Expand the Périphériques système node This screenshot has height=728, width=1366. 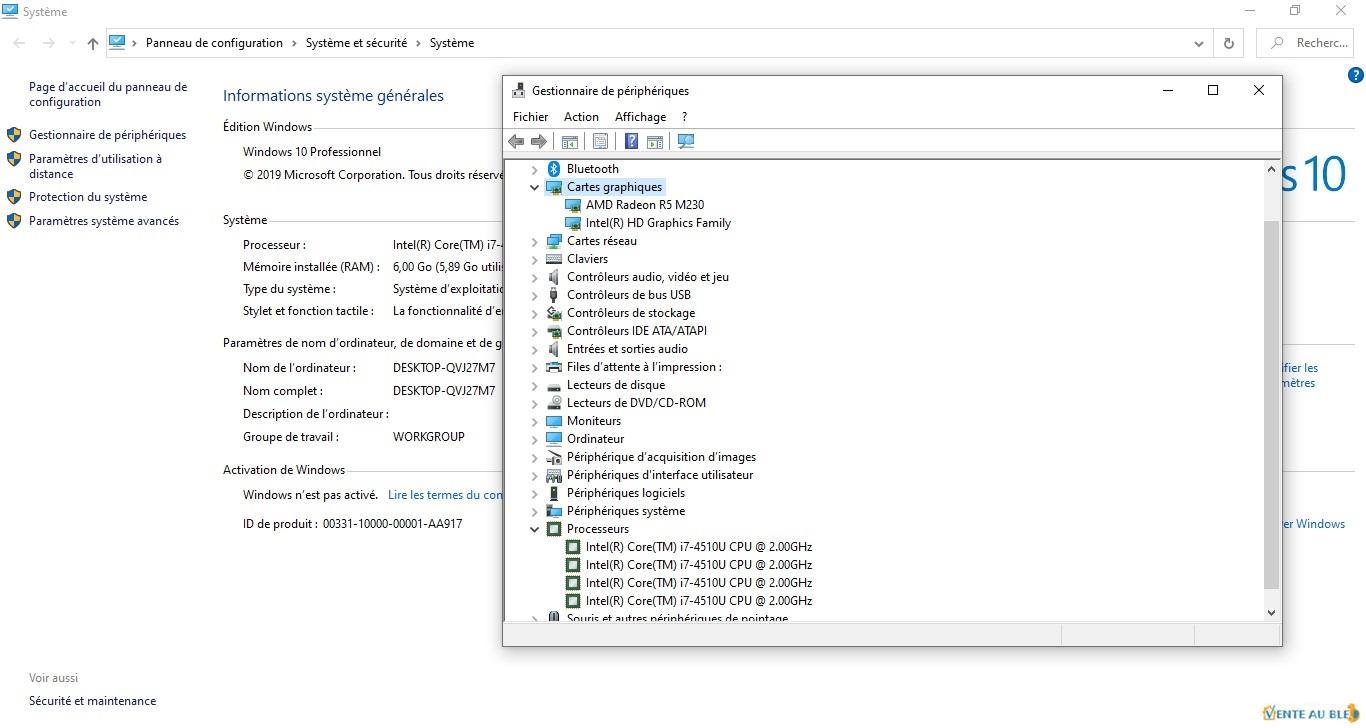(534, 511)
